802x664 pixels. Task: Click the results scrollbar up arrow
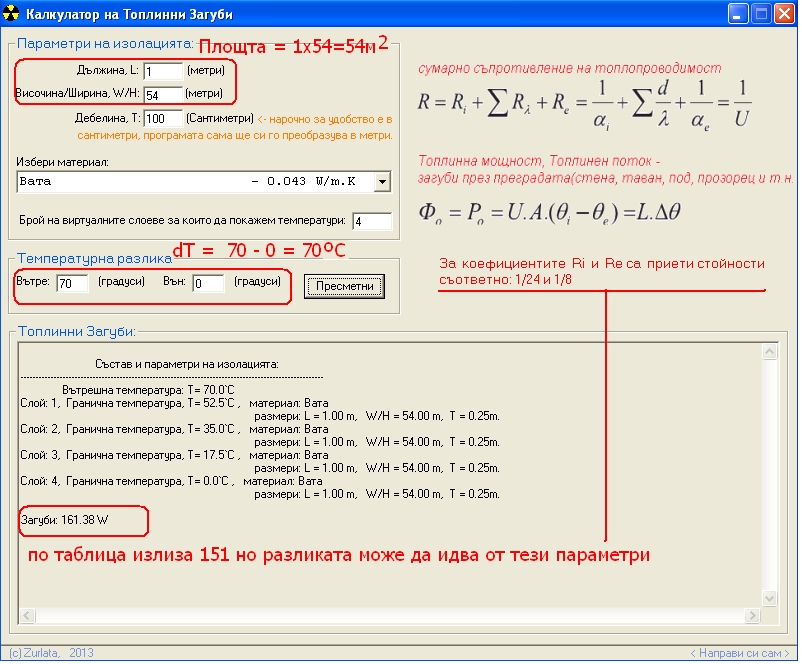point(769,352)
